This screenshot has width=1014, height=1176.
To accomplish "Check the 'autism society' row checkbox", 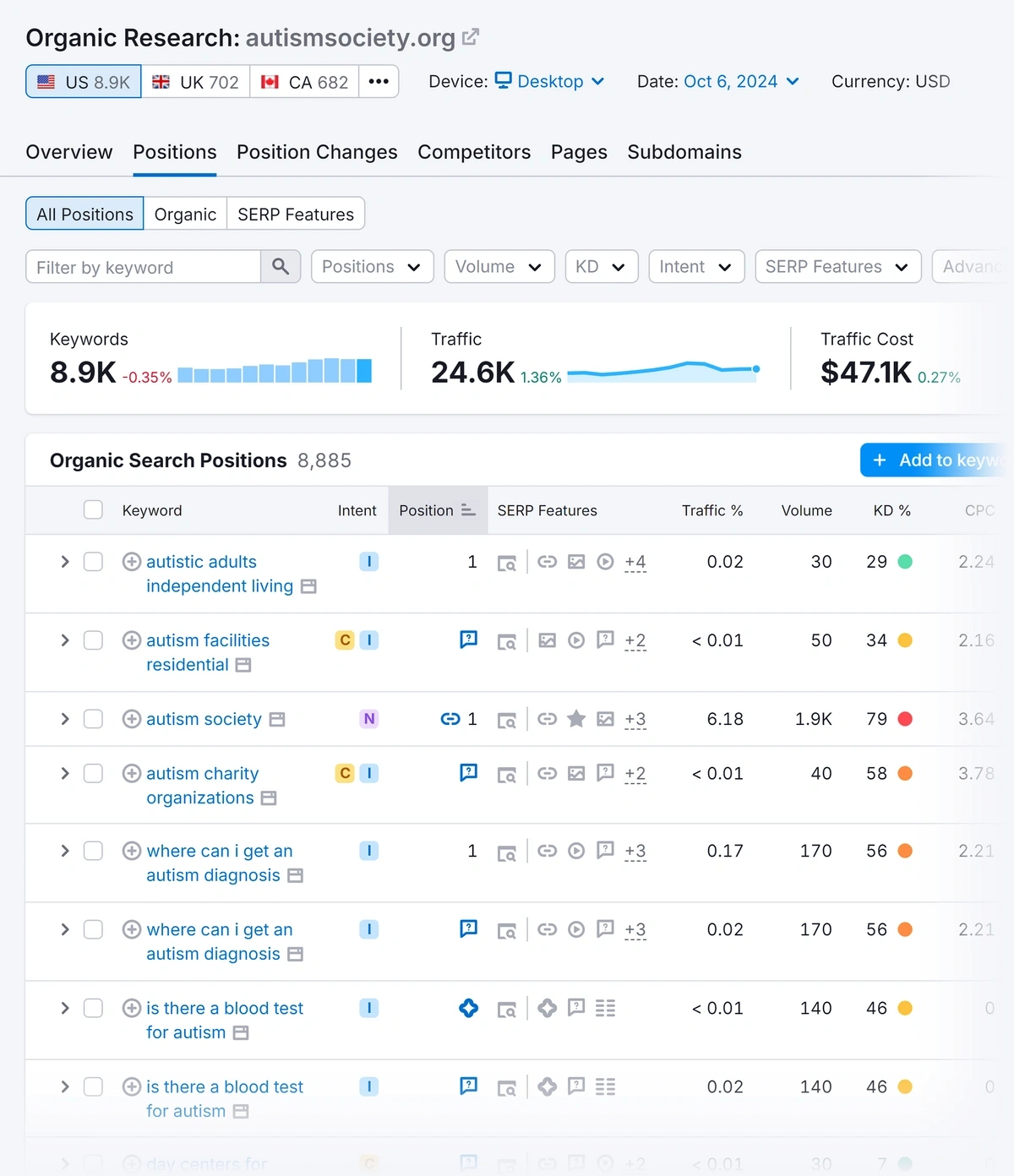I will coord(93,719).
